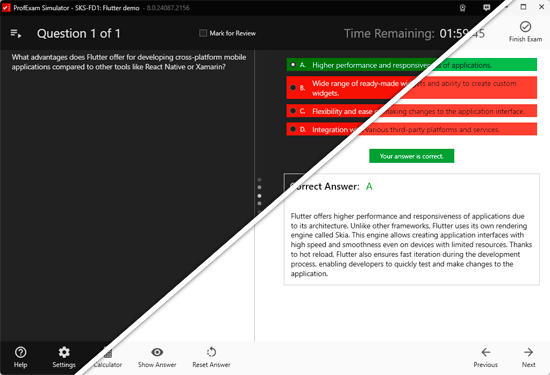Click the lightbulb icon in title bar

[x=463, y=8]
